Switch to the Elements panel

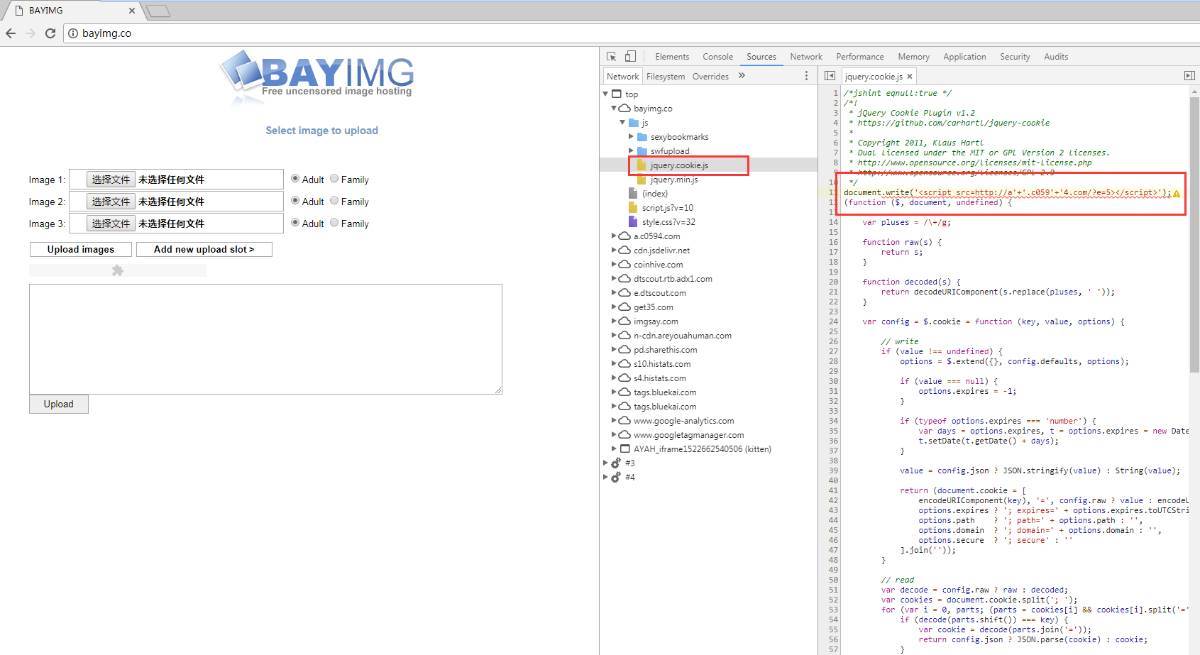click(x=672, y=57)
